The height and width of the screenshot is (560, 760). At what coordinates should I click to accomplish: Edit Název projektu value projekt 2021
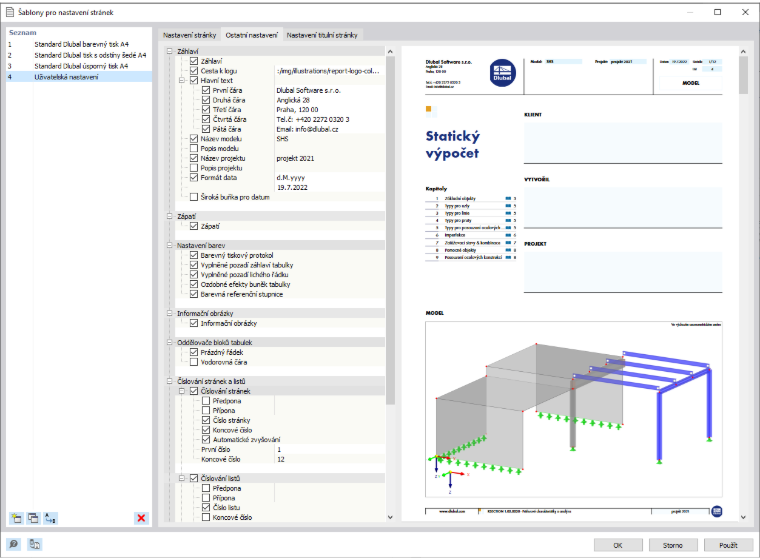coord(330,158)
